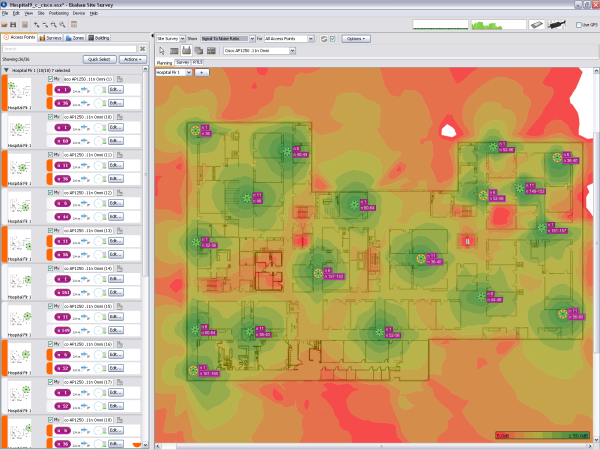
Task: Click the wall drawing tool icon above map
Action: click(x=175, y=49)
